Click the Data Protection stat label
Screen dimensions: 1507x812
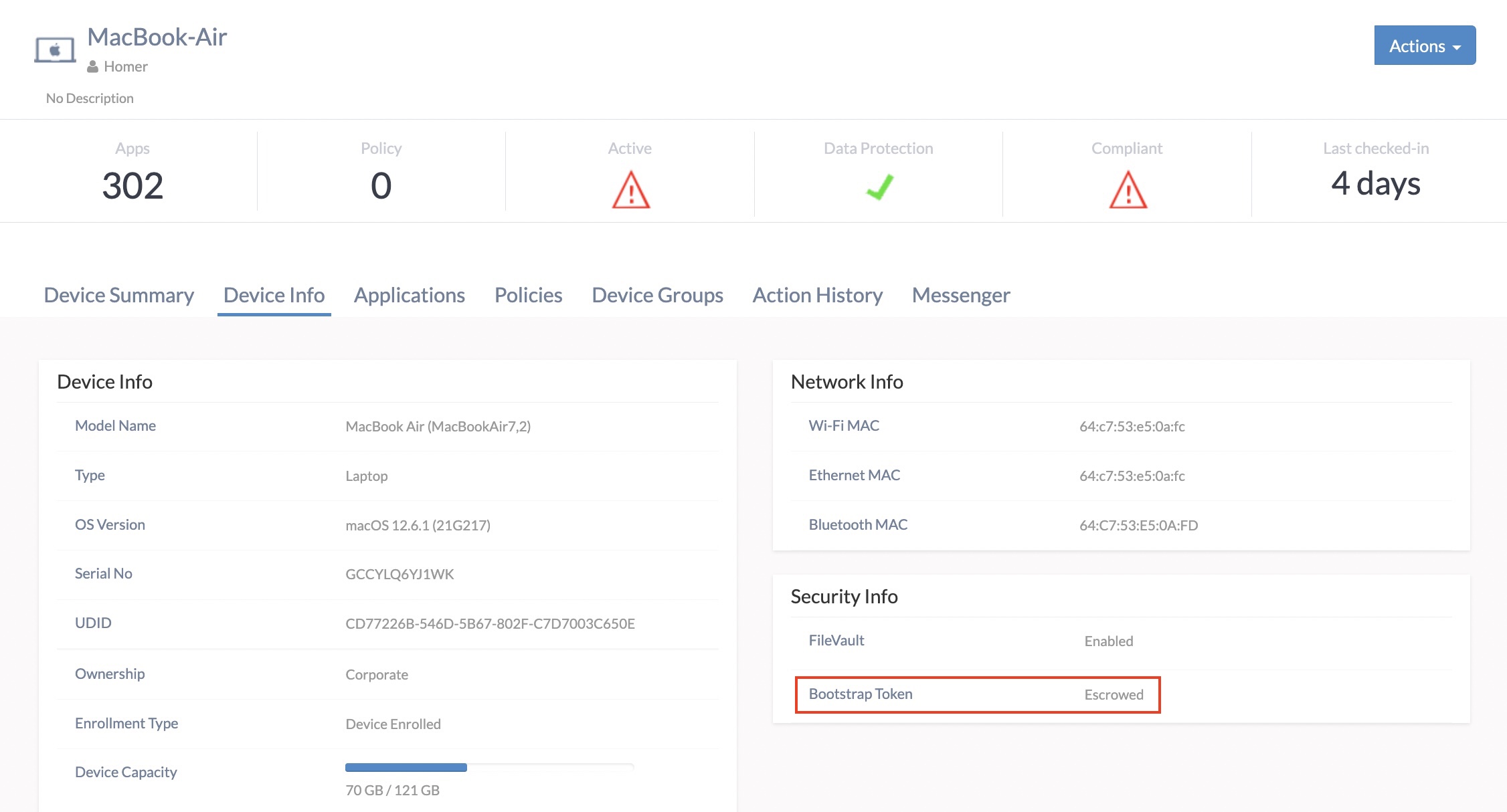879,148
